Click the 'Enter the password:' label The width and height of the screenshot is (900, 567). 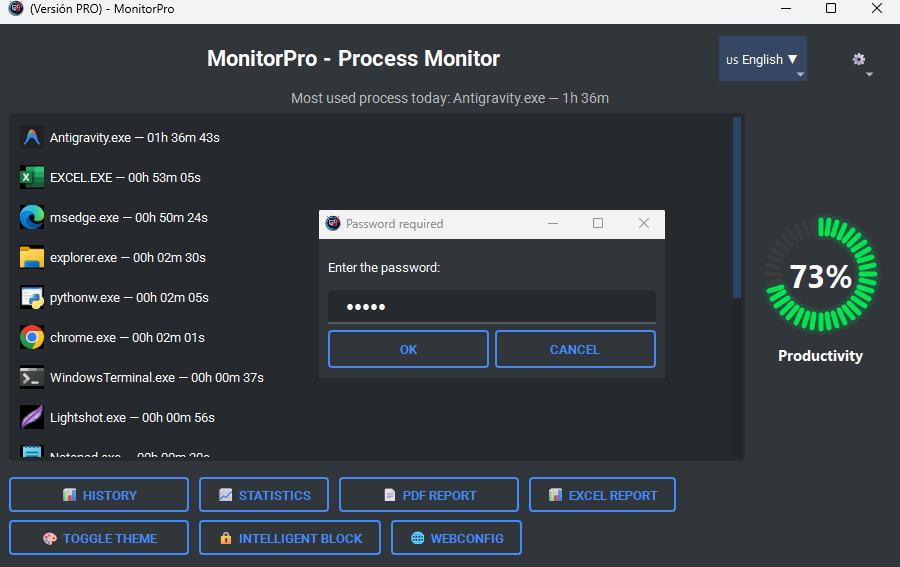384,267
